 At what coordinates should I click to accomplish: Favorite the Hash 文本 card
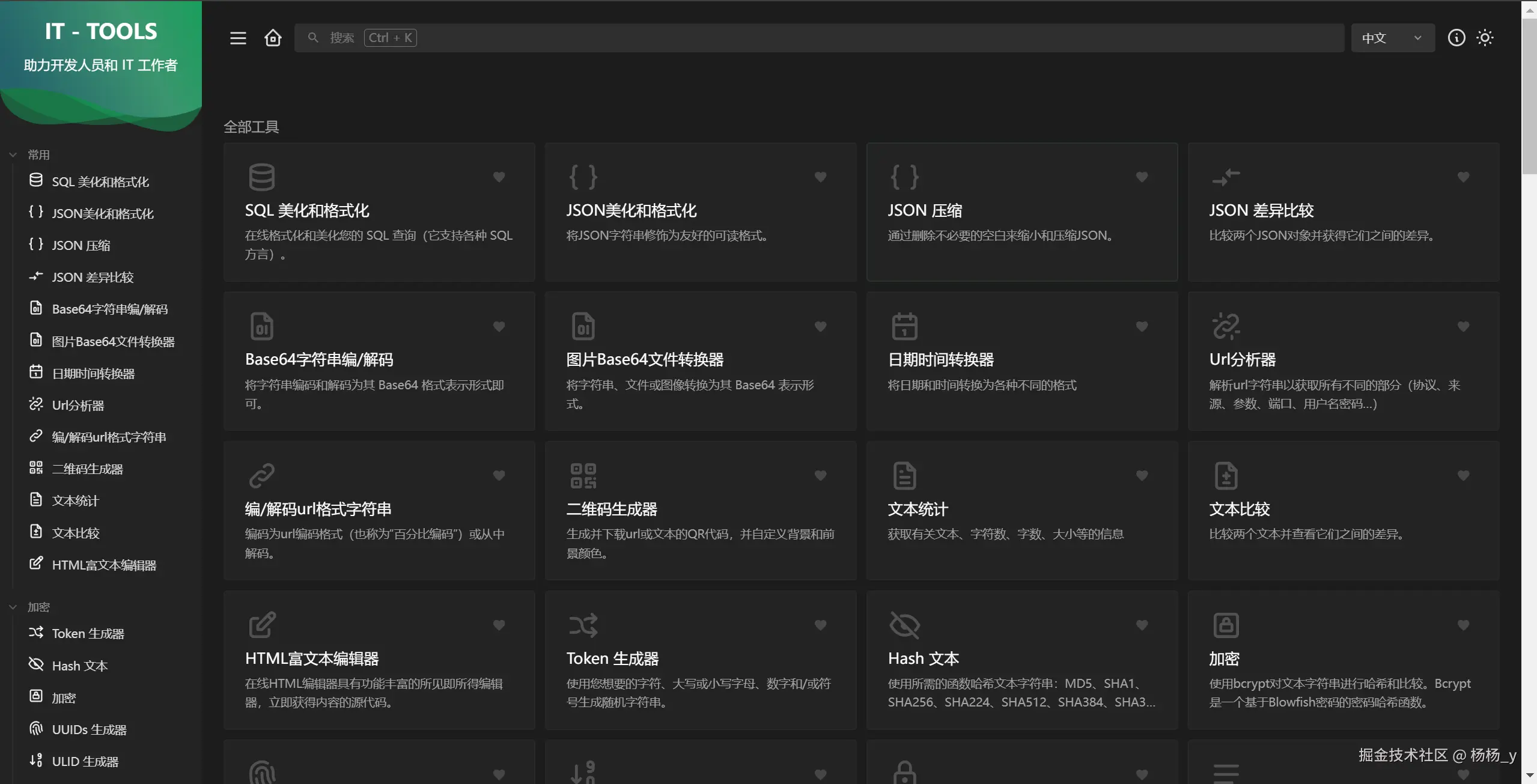[1142, 625]
